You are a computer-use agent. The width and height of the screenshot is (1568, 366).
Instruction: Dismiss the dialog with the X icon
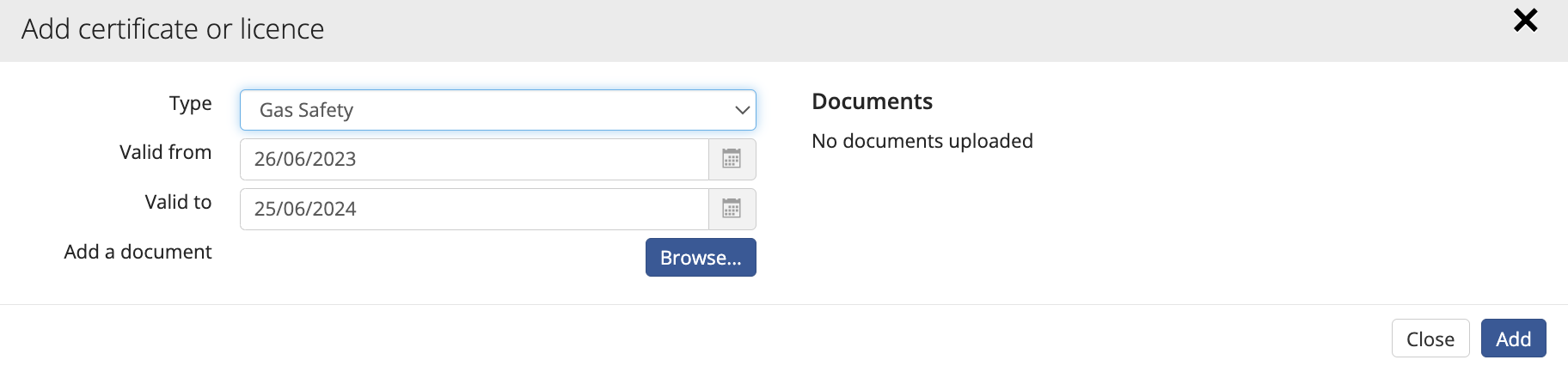pos(1525,20)
